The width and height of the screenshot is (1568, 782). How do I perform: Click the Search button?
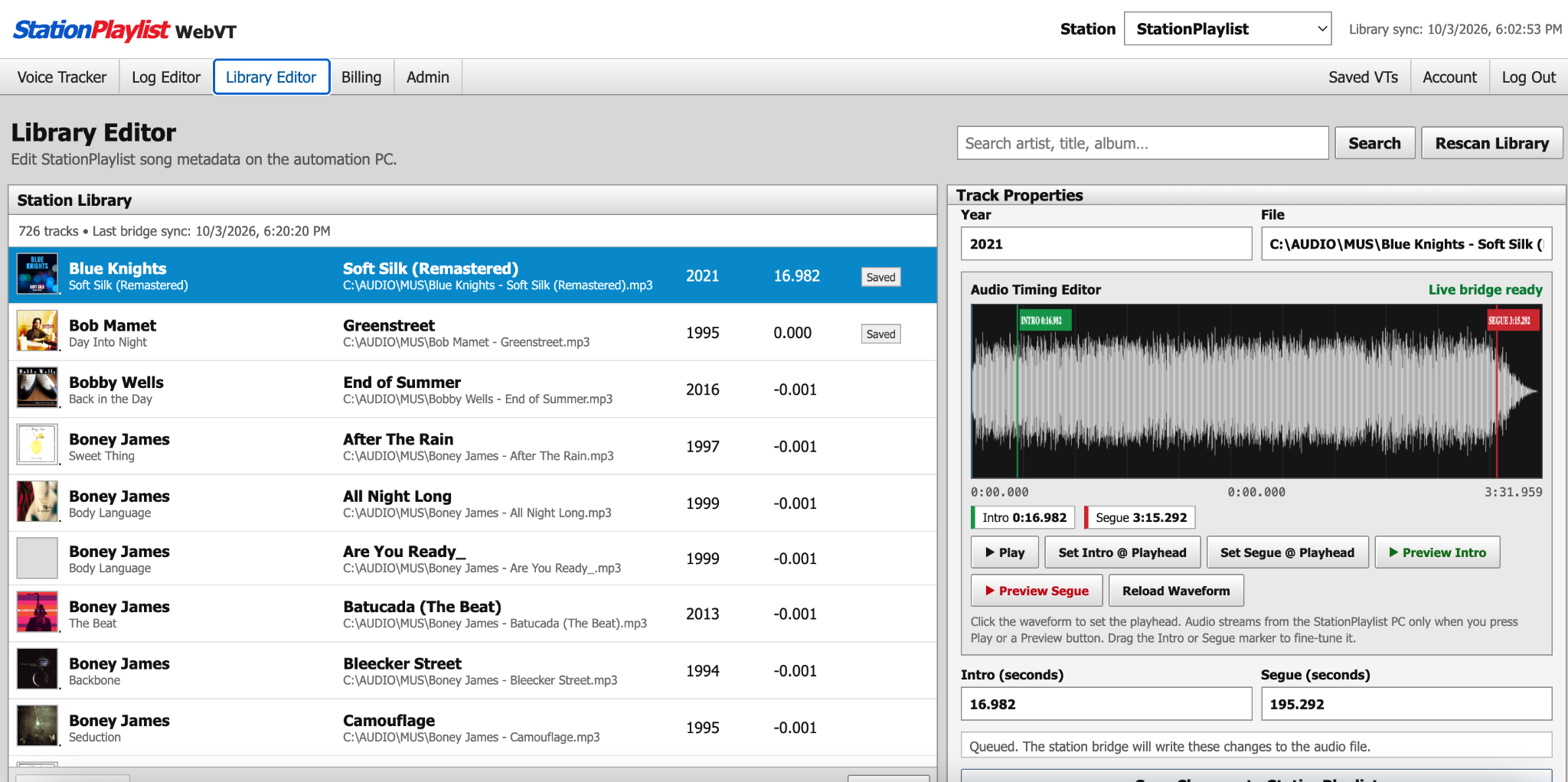[1374, 143]
